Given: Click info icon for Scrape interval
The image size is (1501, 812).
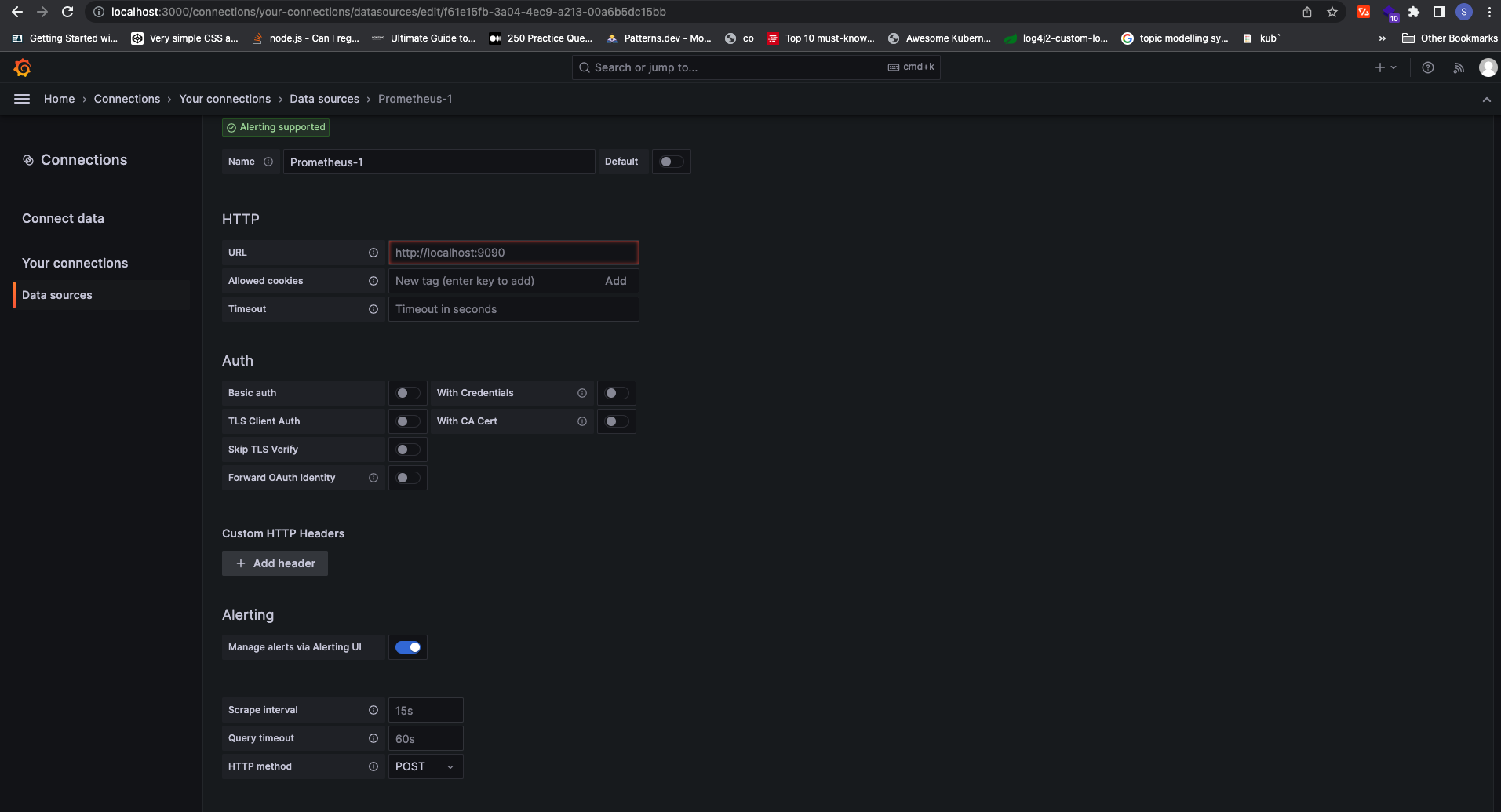Looking at the screenshot, I should [x=373, y=710].
